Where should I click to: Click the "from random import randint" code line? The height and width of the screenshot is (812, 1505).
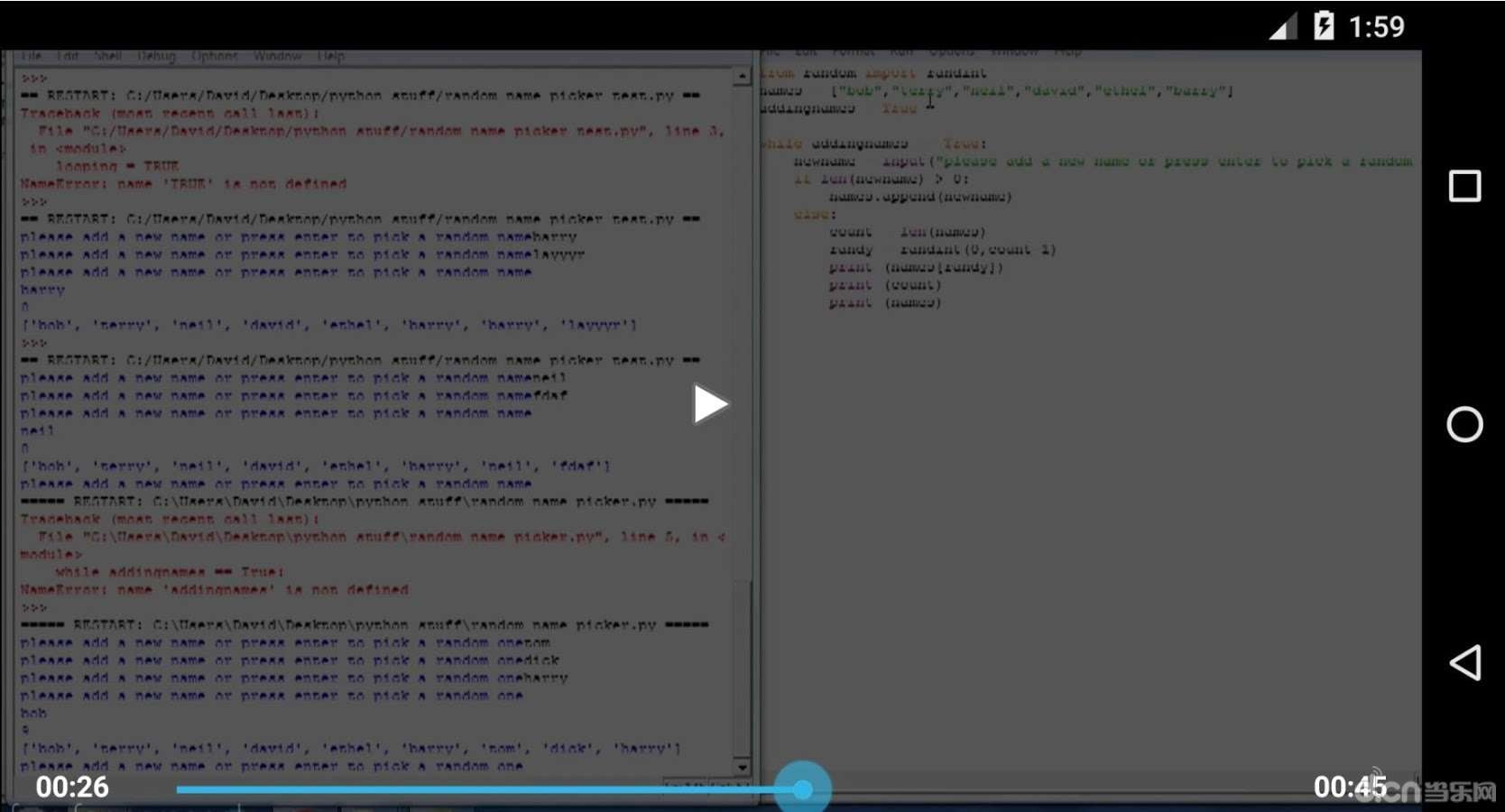873,73
